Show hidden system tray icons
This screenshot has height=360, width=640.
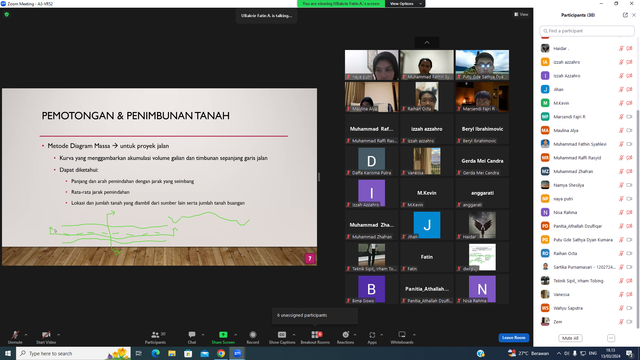[558, 353]
